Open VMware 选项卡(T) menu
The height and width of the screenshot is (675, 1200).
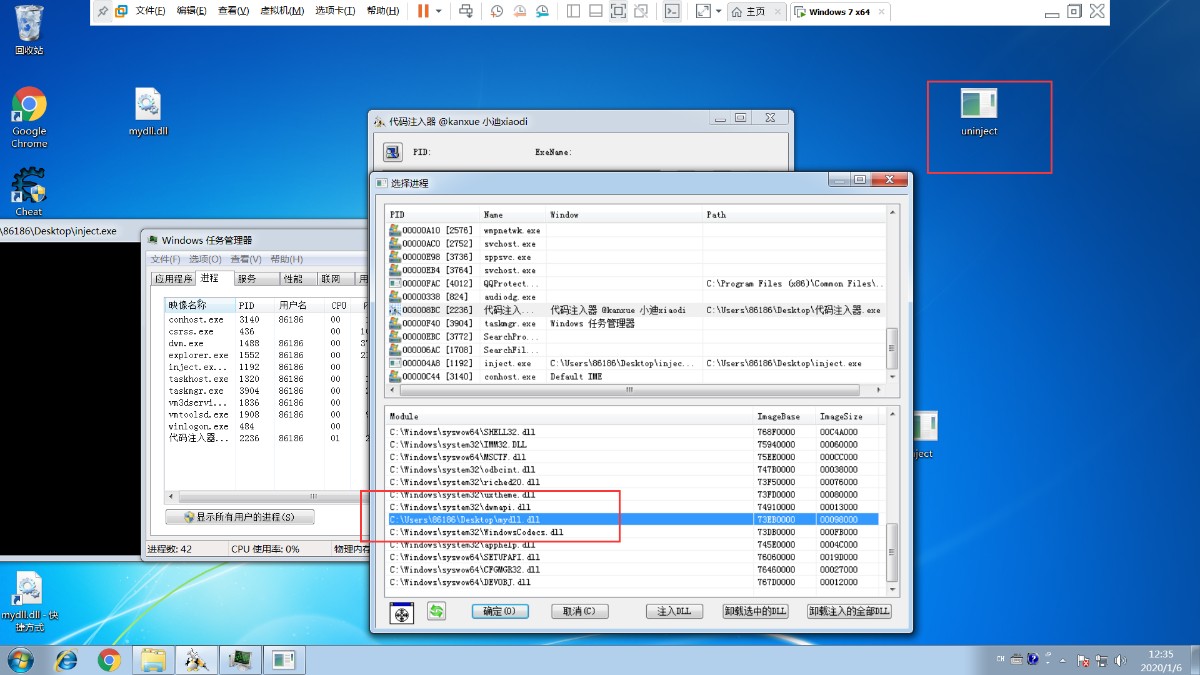(337, 11)
